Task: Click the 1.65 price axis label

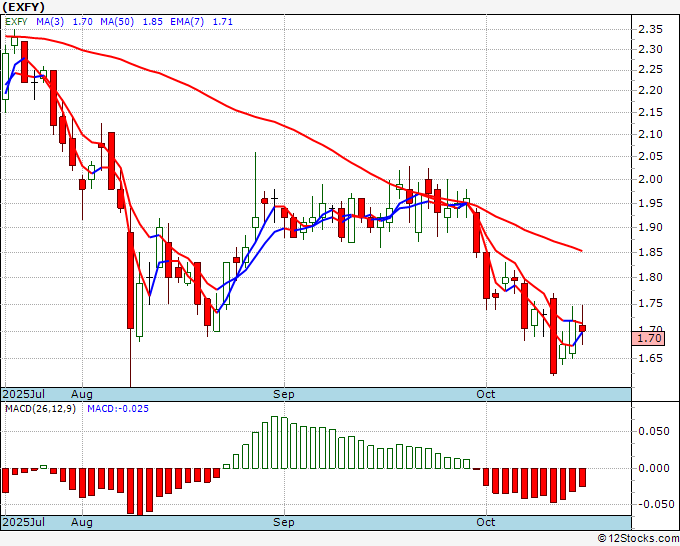Action: (x=650, y=358)
